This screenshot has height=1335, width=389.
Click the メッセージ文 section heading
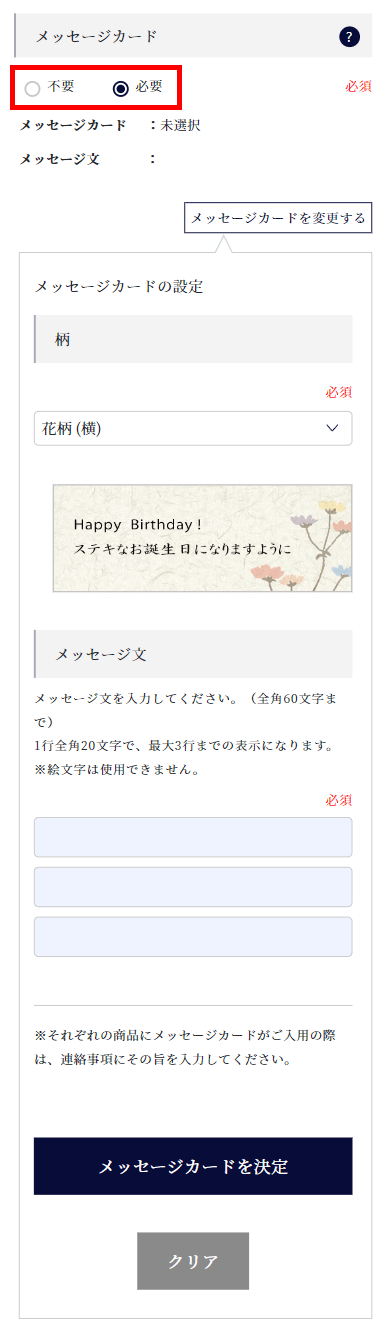pyautogui.click(x=101, y=654)
